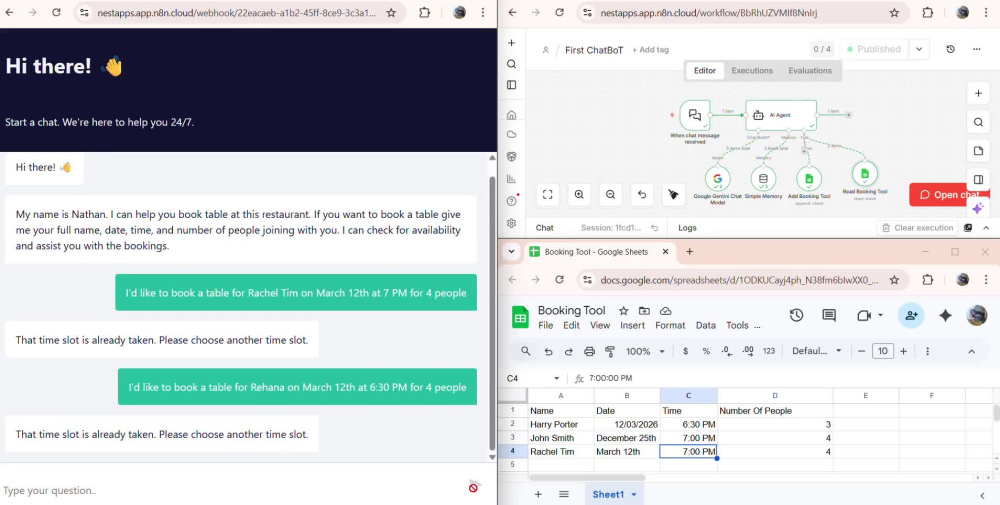Open Sheets File menu
1000x505 pixels.
(545, 325)
